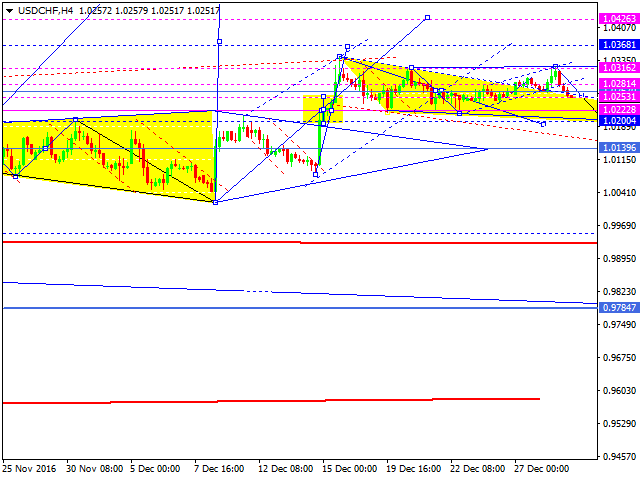This screenshot has width=640, height=480.
Task: Click the 5 Dec 00:00 time label
Action: pos(155,469)
